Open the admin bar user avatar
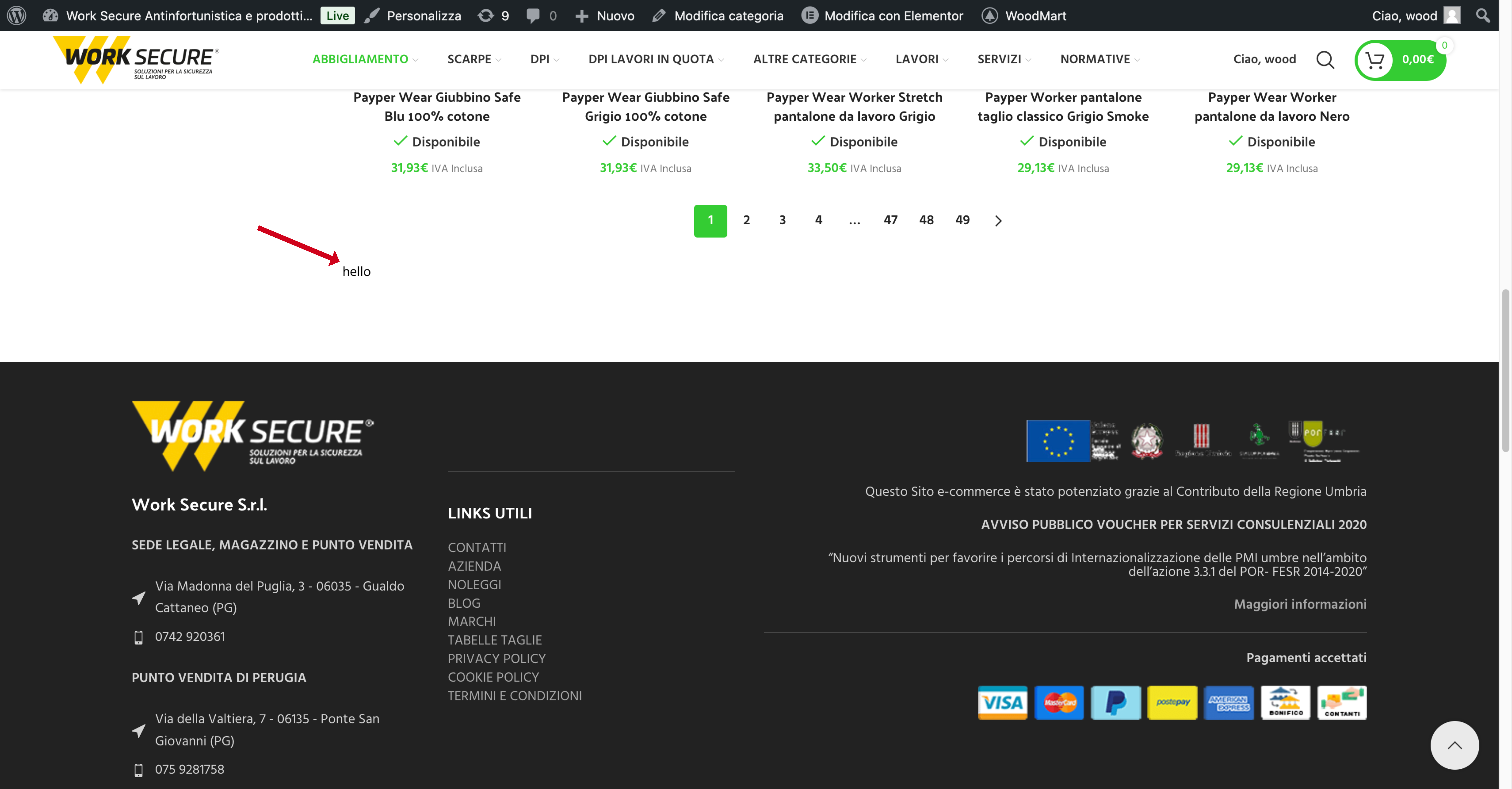Image resolution: width=1512 pixels, height=789 pixels. tap(1452, 15)
